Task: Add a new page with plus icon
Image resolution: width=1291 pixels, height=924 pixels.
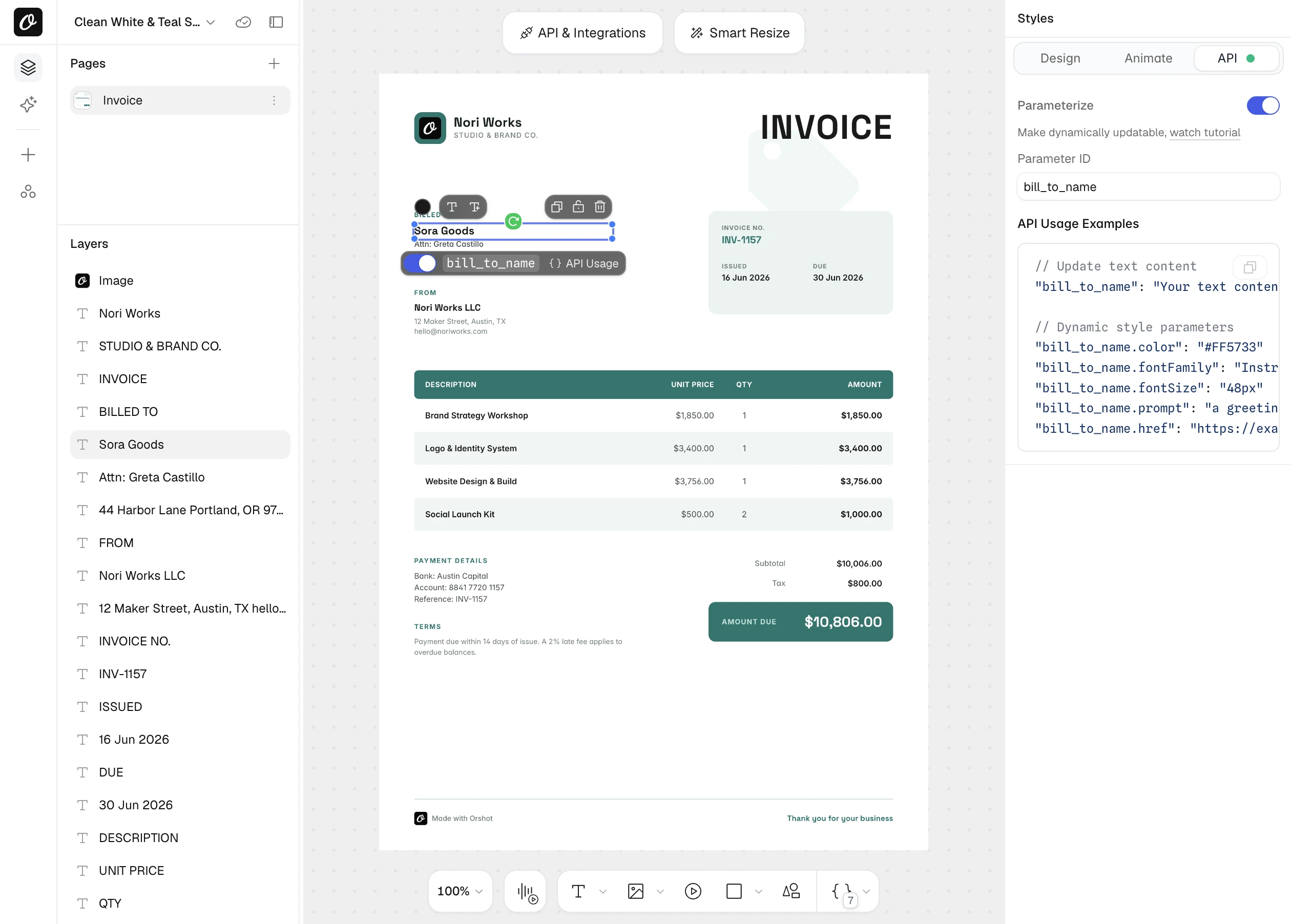Action: tap(274, 63)
